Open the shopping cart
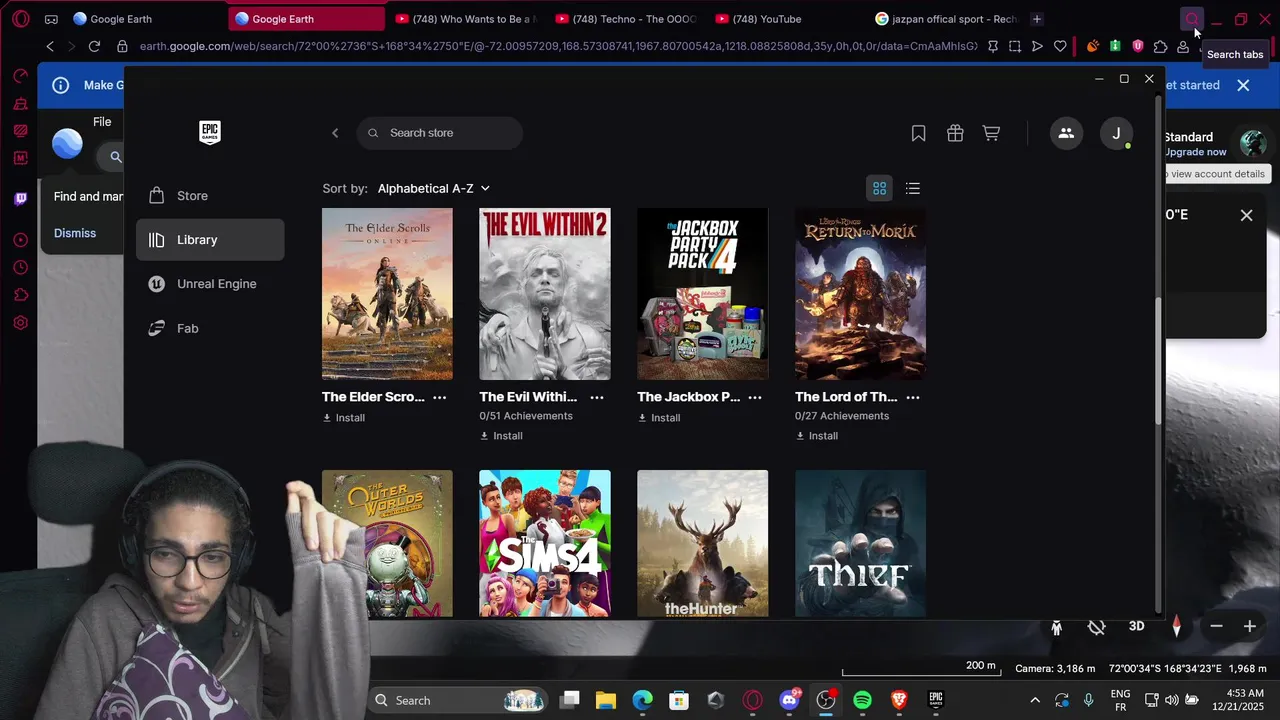The width and height of the screenshot is (1280, 720). point(991,133)
